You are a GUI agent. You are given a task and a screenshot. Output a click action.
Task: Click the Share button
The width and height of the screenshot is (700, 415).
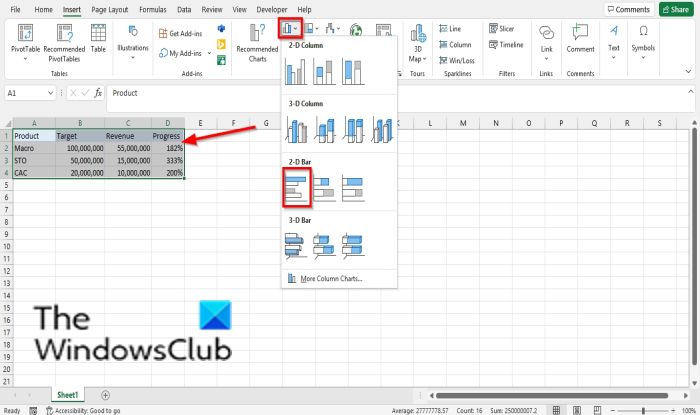click(676, 9)
